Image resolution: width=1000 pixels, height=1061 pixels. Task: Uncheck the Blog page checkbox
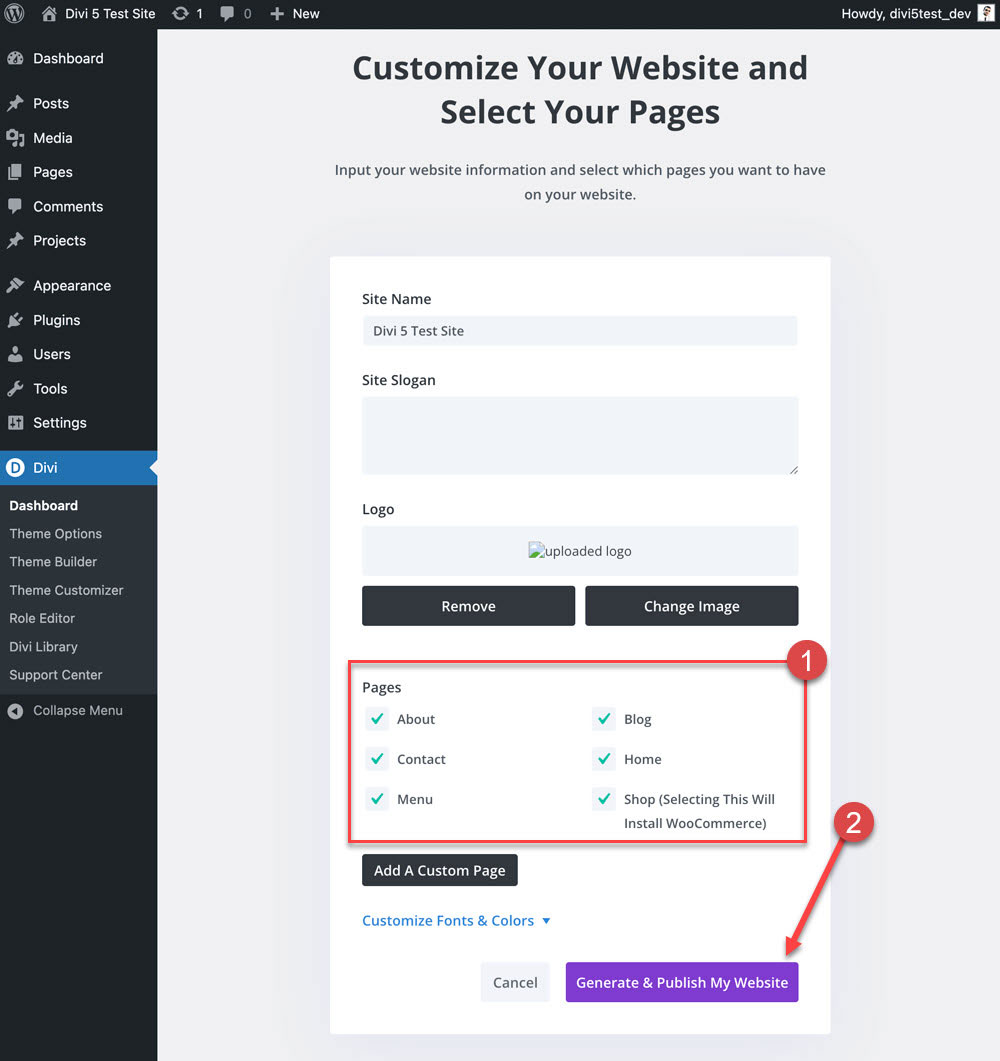[604, 719]
